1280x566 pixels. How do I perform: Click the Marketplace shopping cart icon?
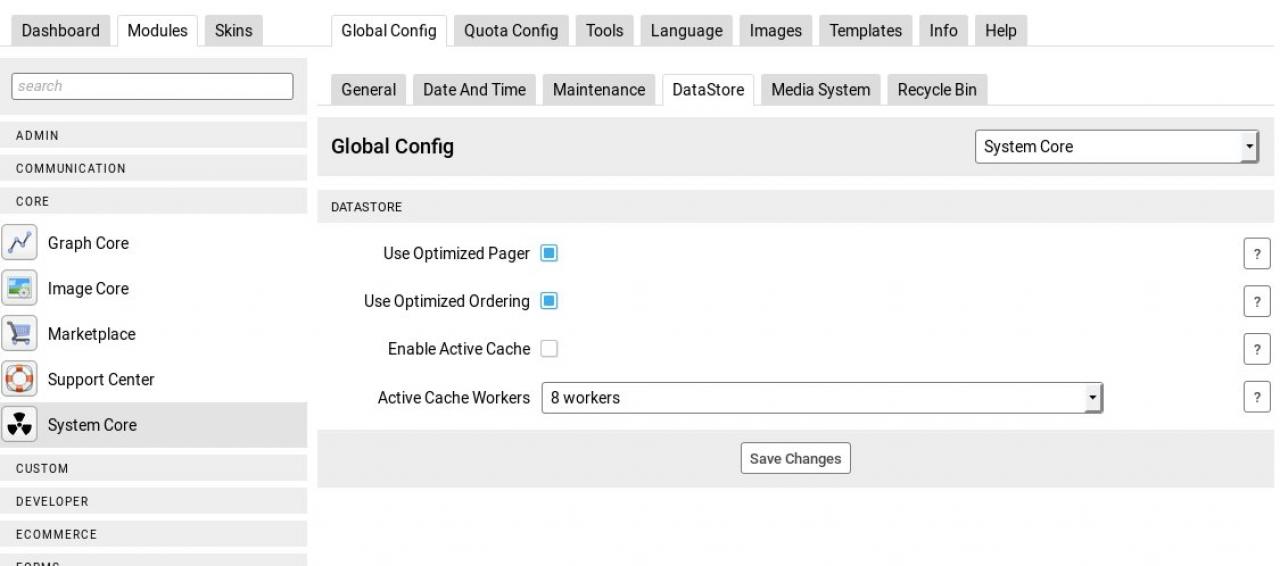[18, 334]
